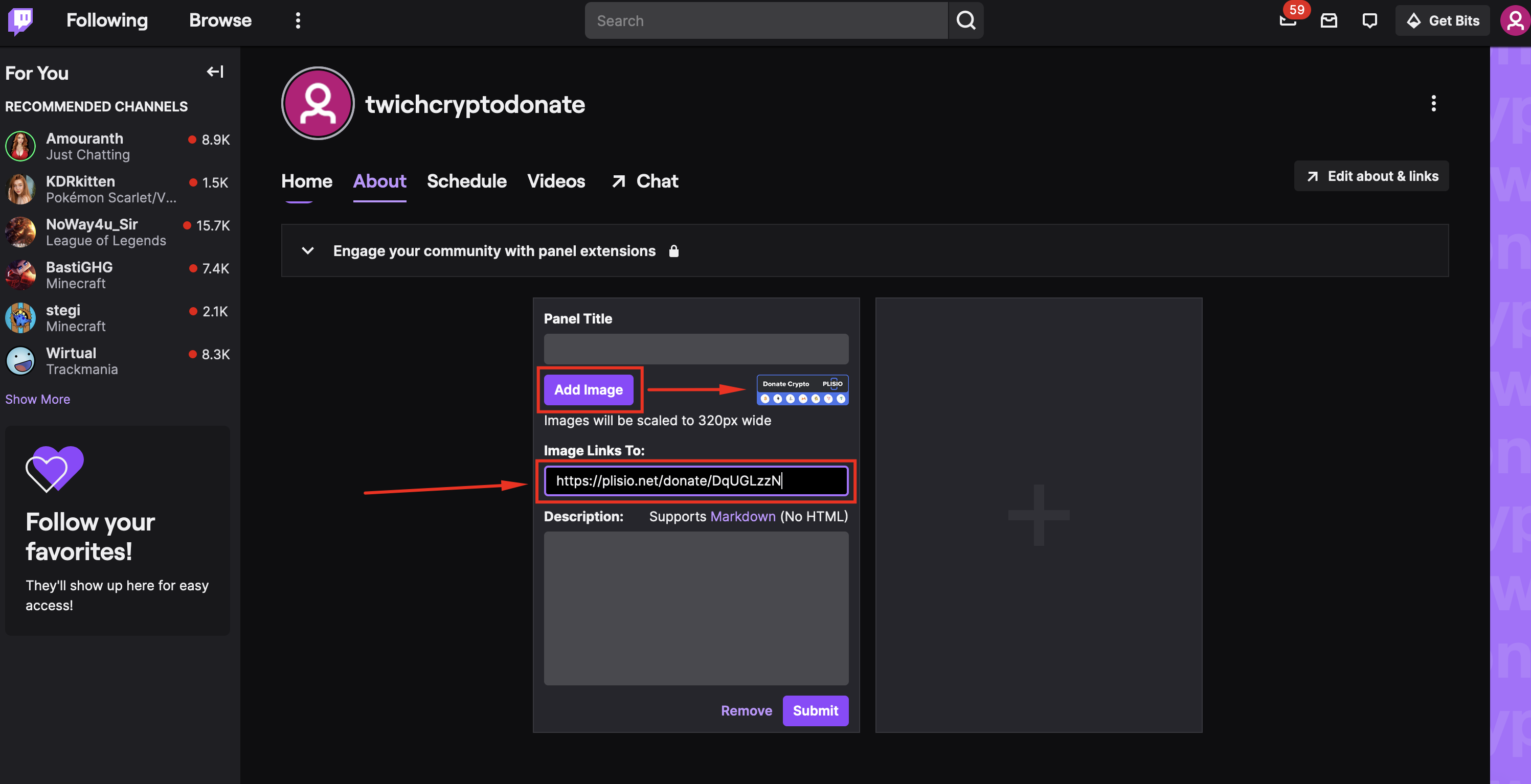Click the Twitch home logo icon

coord(21,20)
